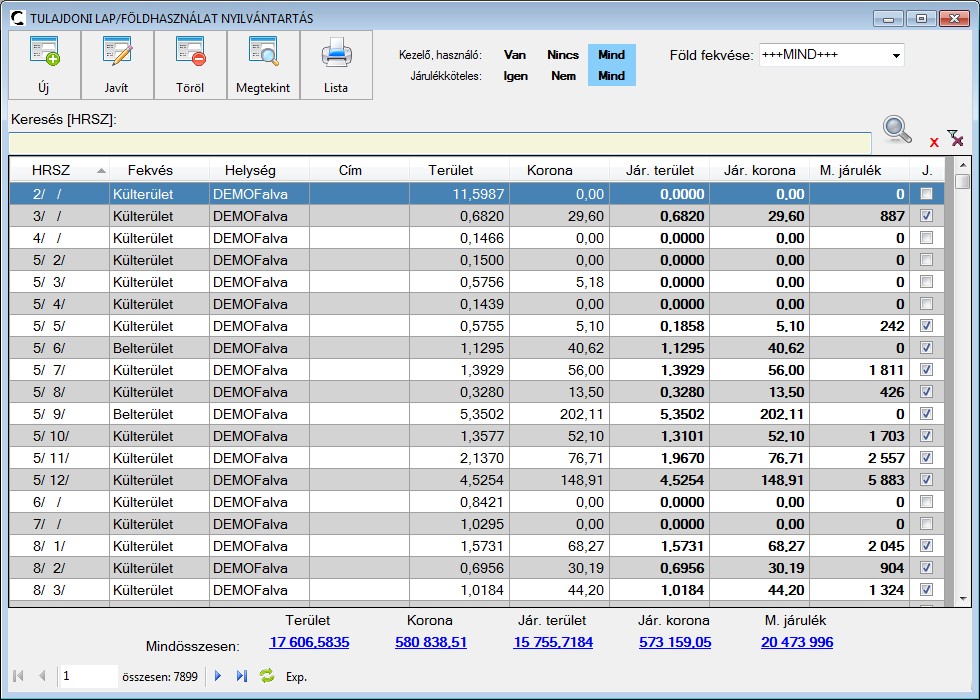This screenshot has height=700, width=980.
Task: Click the magnifying glass search icon
Action: tap(897, 130)
